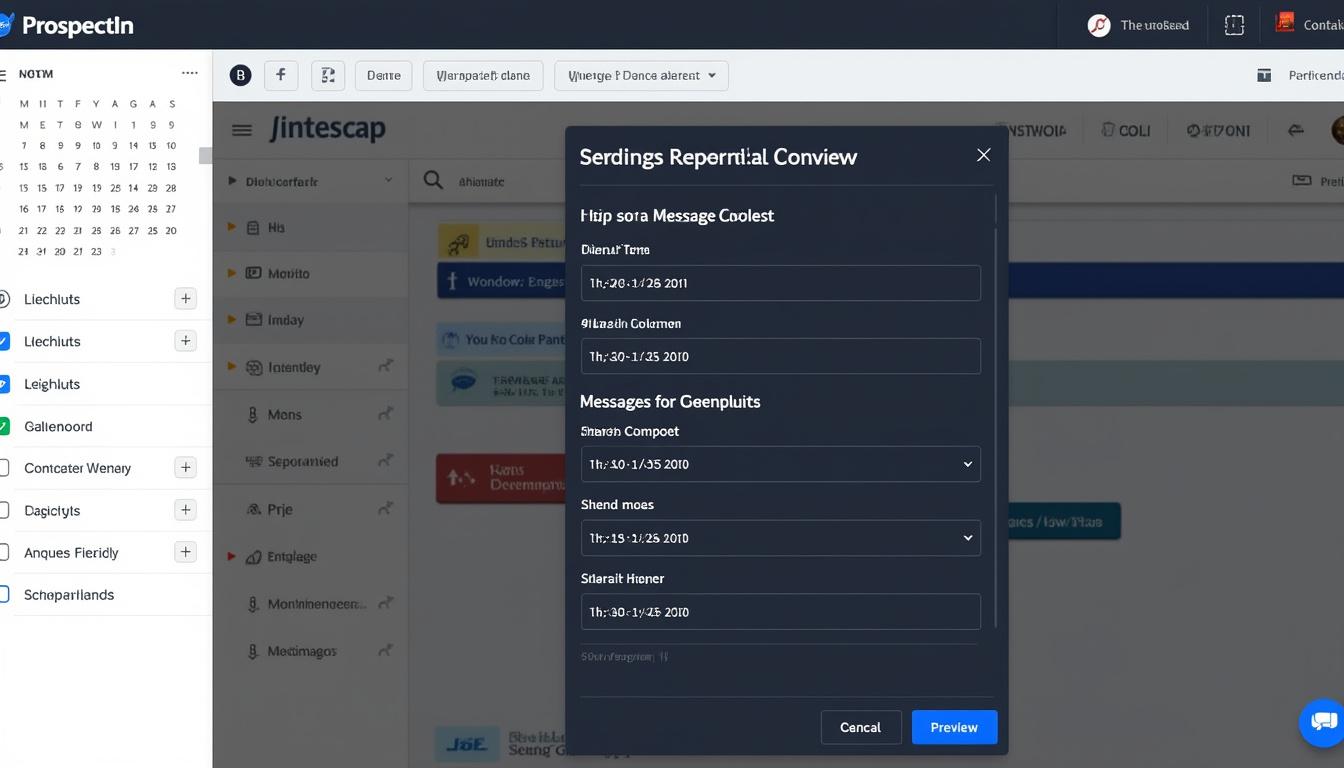Viewport: 1344px width, 768px height.
Task: Toggle the Gallenoord green checkbox
Action: point(4,426)
